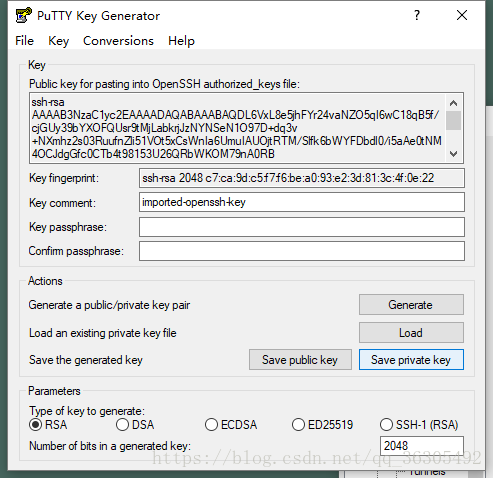Click Save public key button
Image resolution: width=493 pixels, height=478 pixels.
[x=300, y=360]
